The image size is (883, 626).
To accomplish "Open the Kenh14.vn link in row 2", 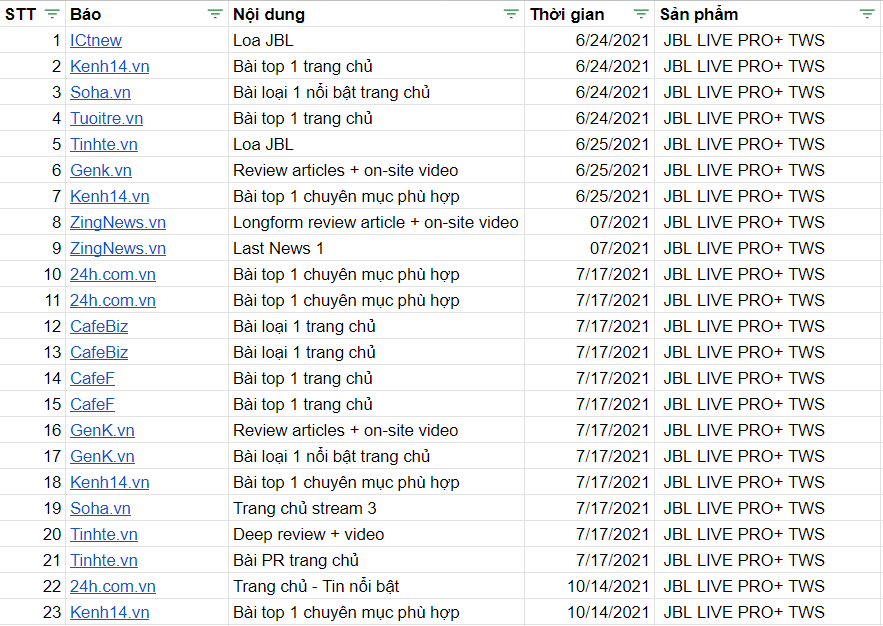I will 109,66.
